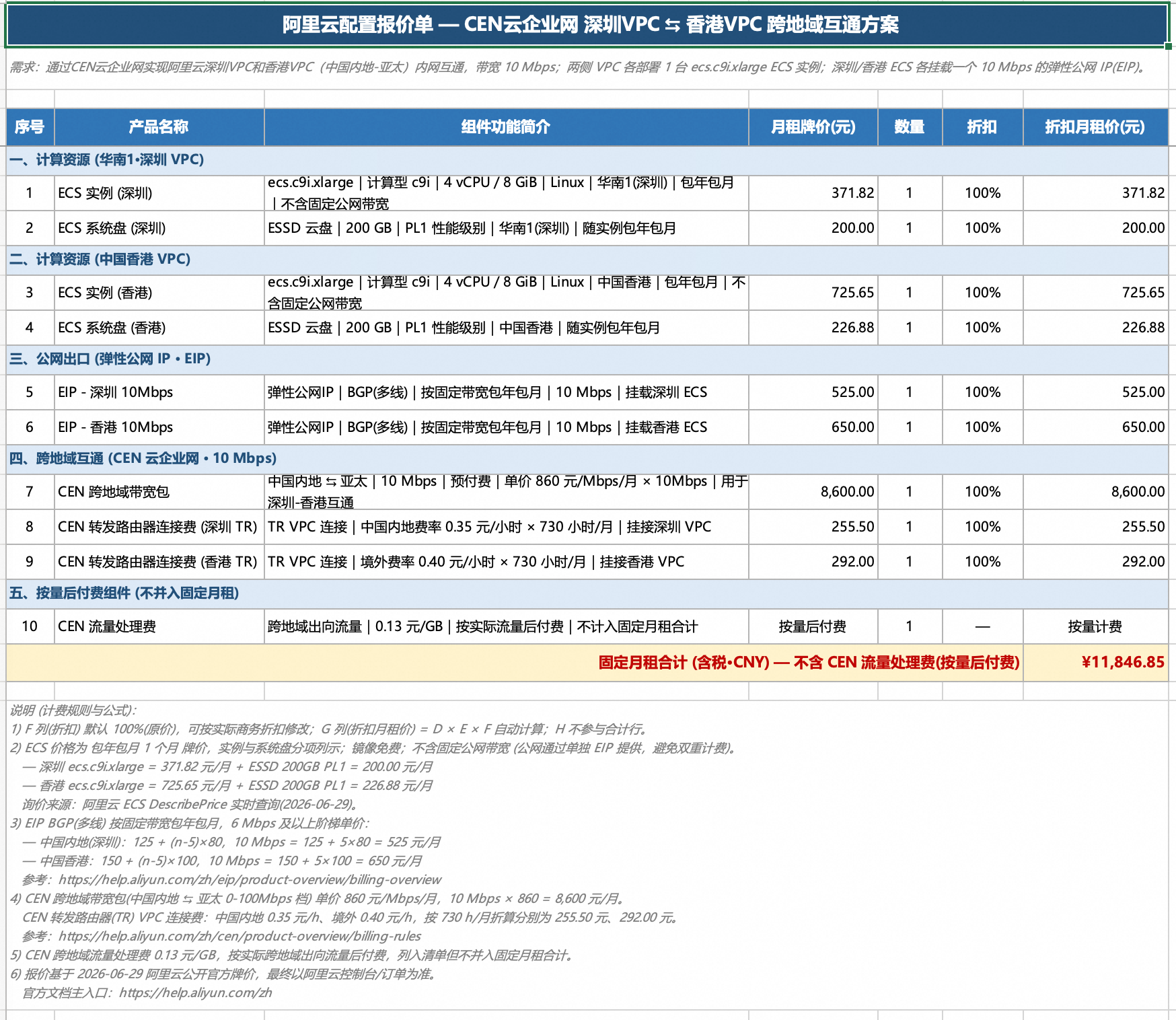
Task: Select the ECS 实例 (香港) description cell starting "ecs.c9i.xlarge"
Action: 506,293
